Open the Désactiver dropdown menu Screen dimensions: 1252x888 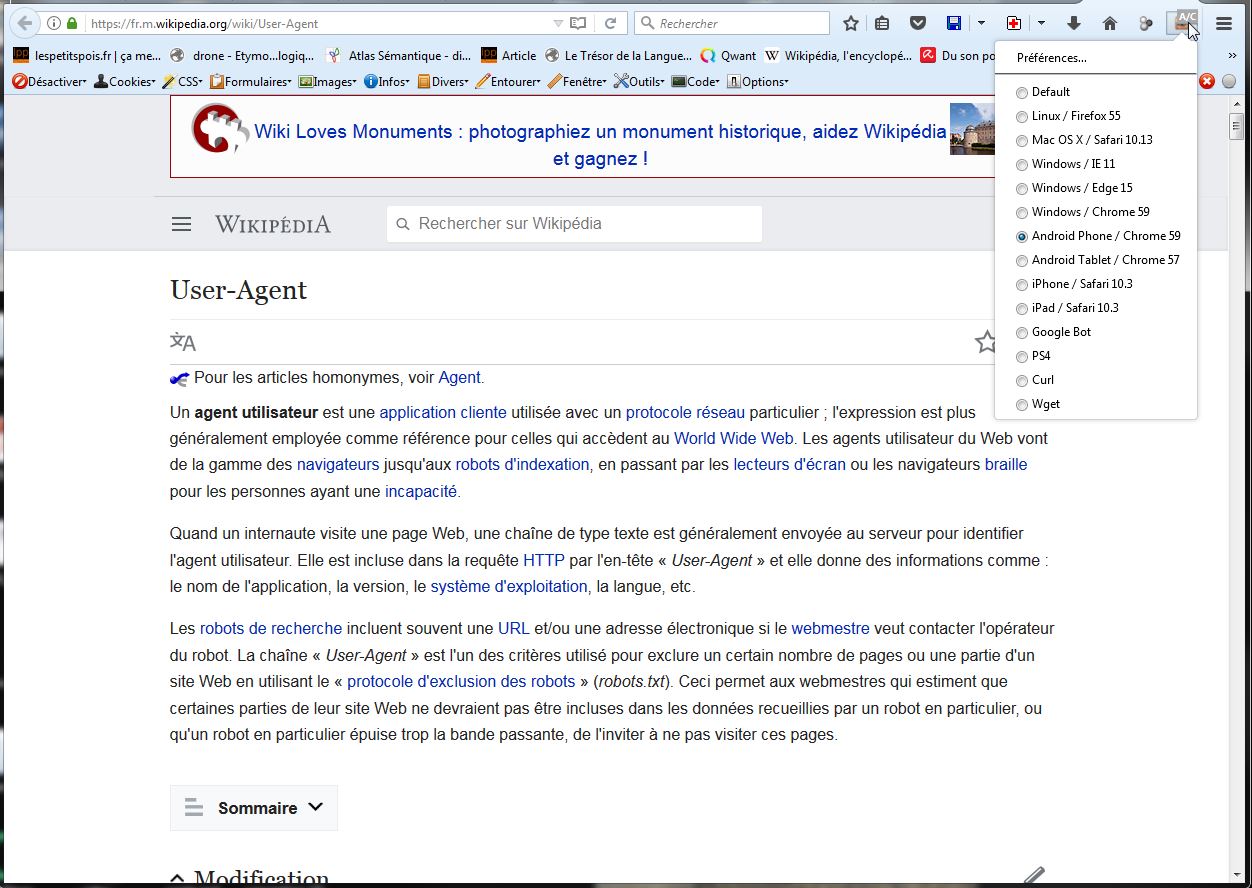coord(49,82)
